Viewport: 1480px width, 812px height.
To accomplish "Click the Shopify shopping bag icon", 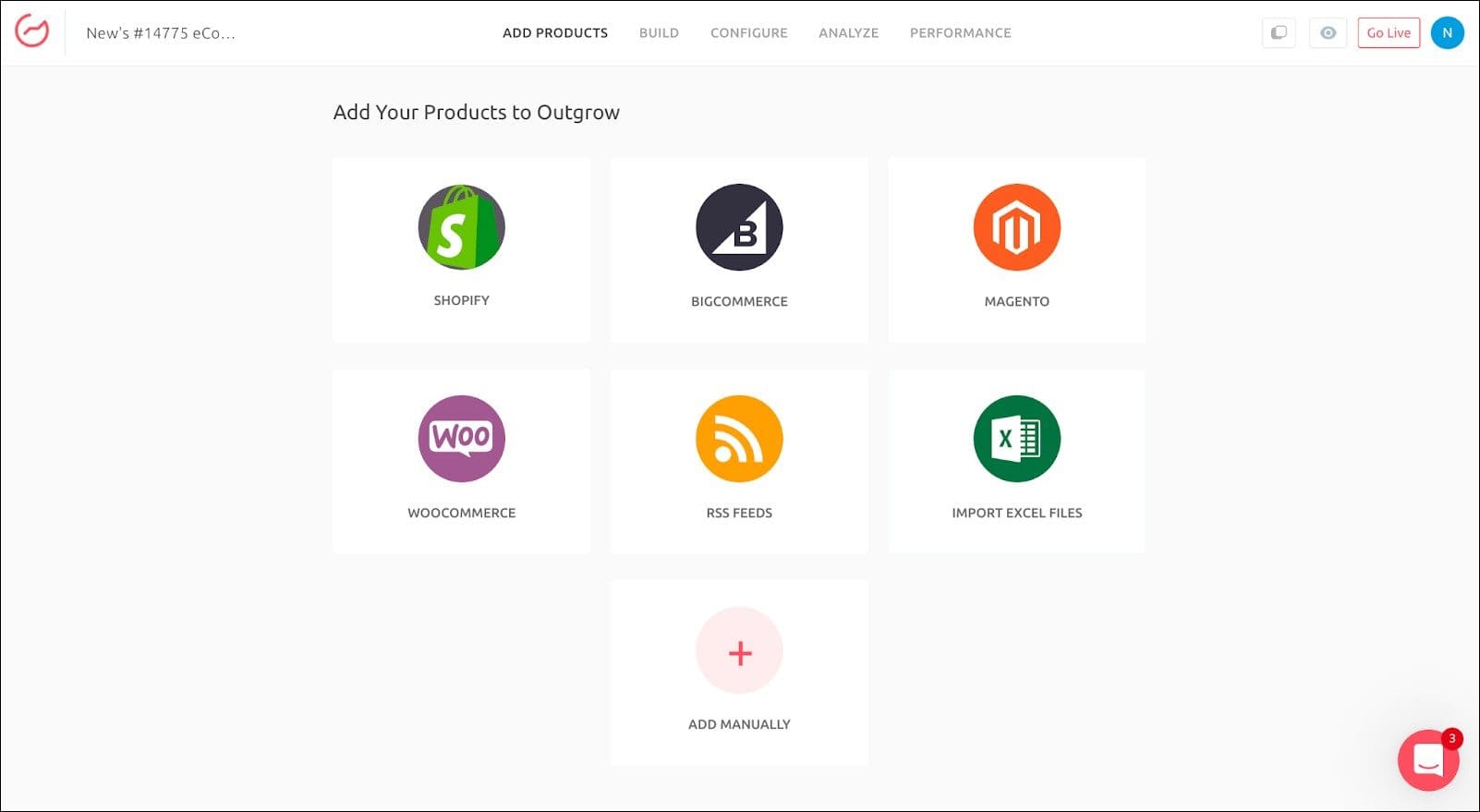I will 461,227.
